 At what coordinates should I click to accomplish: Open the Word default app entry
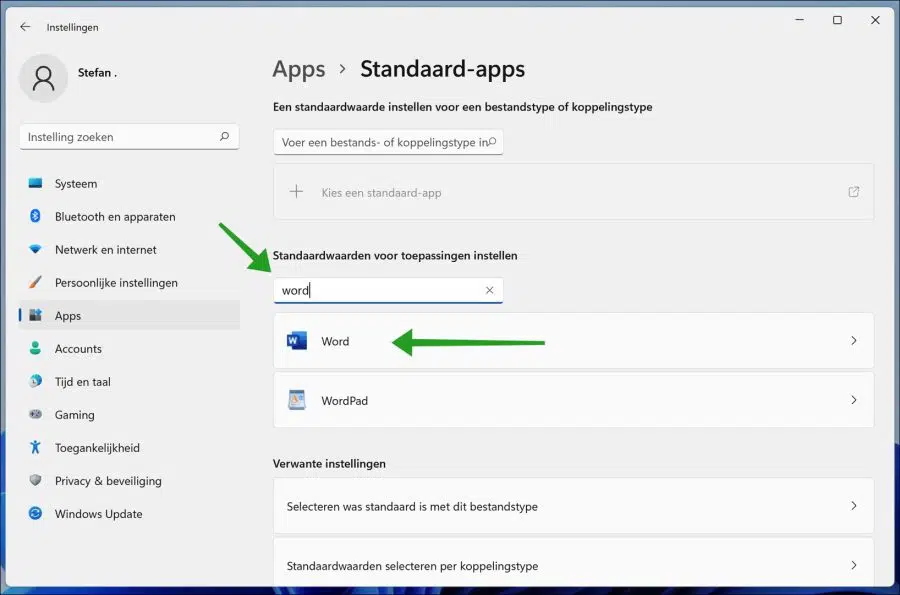[x=573, y=341]
